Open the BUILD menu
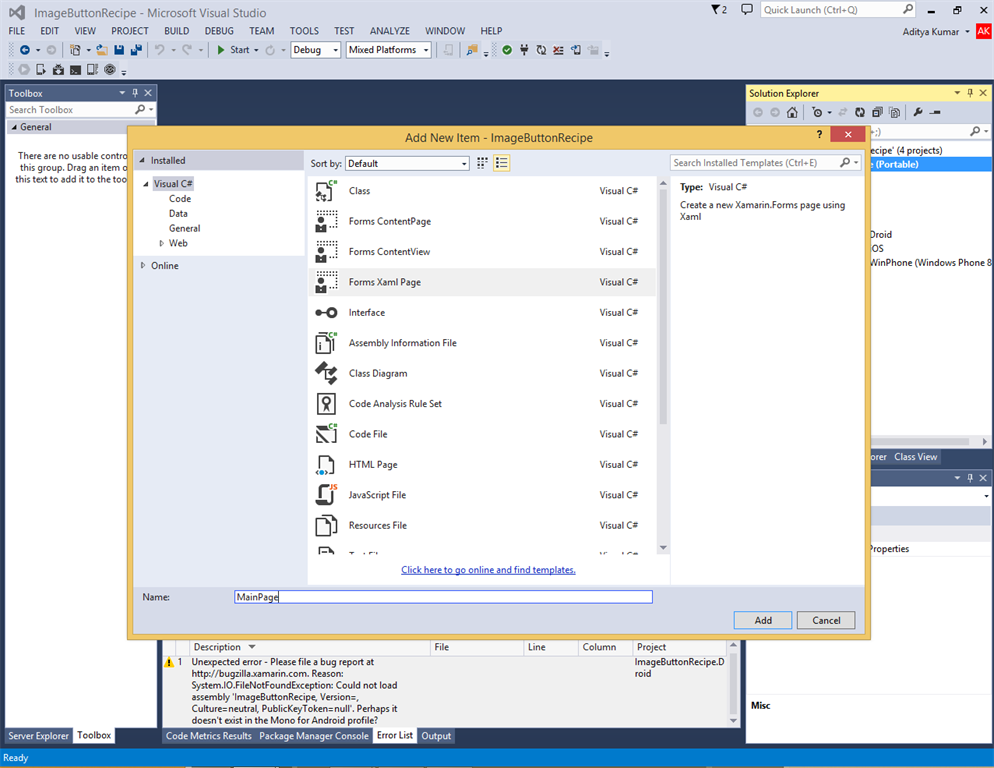This screenshot has height=768, width=994. [176, 31]
